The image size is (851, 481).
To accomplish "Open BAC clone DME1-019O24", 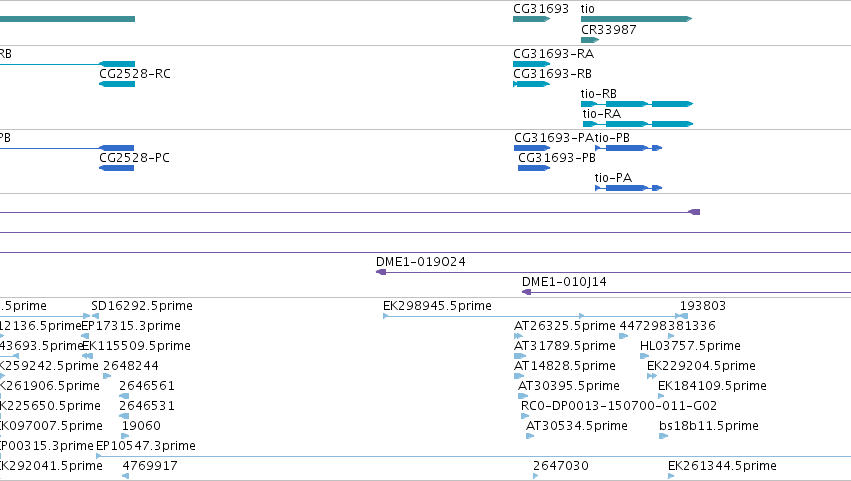I will point(421,262).
